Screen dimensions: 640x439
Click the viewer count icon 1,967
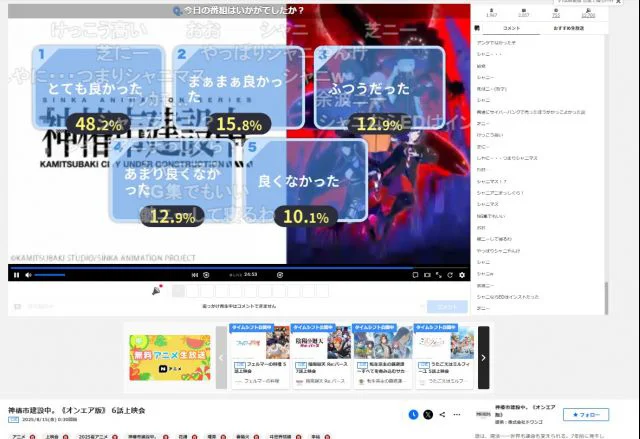coord(491,13)
